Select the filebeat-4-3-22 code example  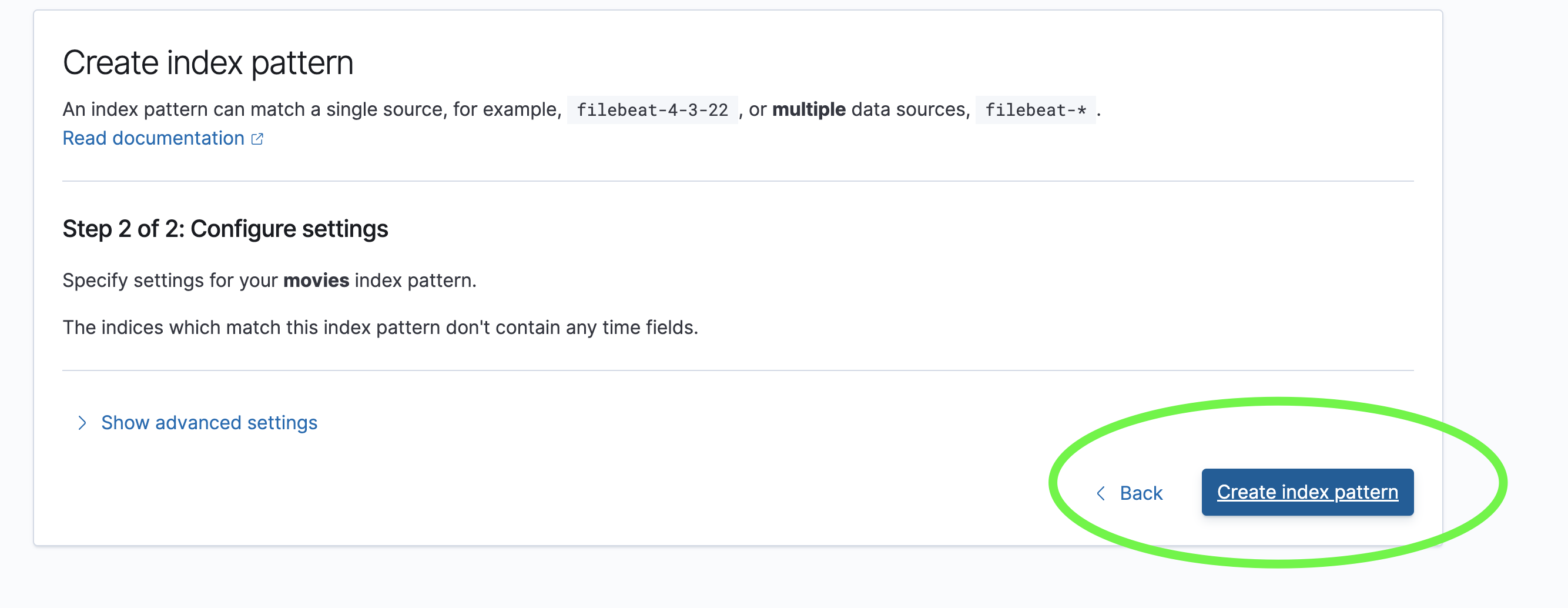point(652,111)
